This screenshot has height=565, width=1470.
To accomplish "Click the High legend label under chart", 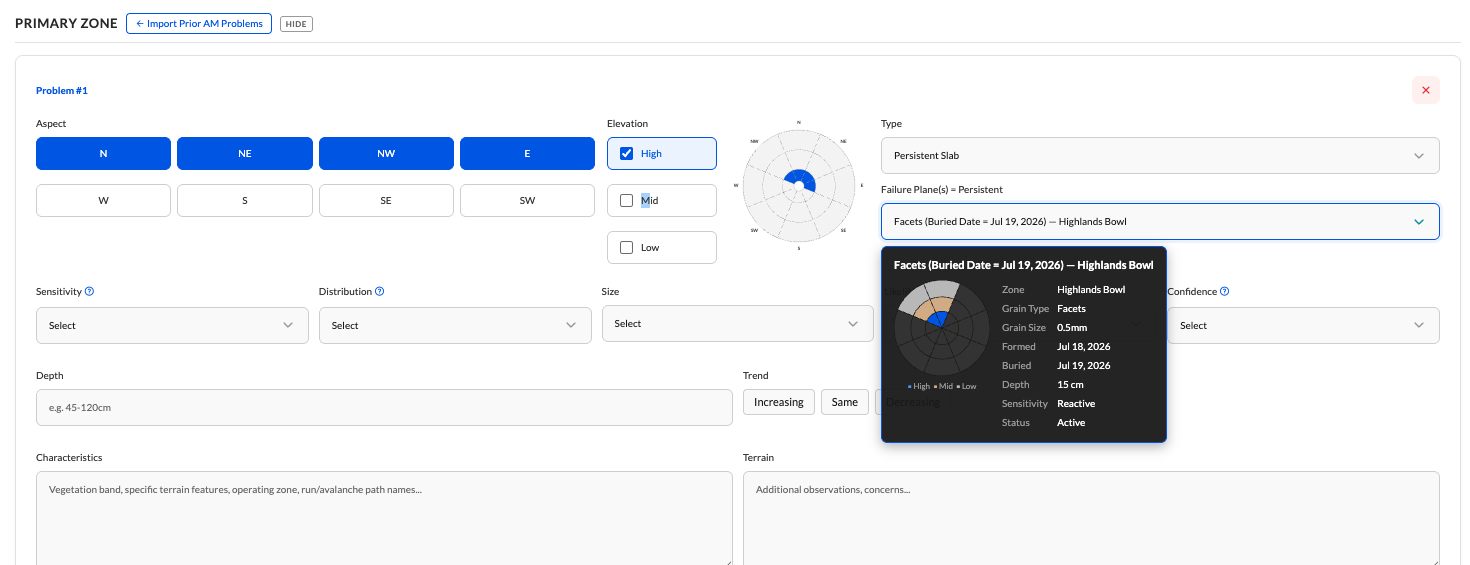I will click(920, 386).
